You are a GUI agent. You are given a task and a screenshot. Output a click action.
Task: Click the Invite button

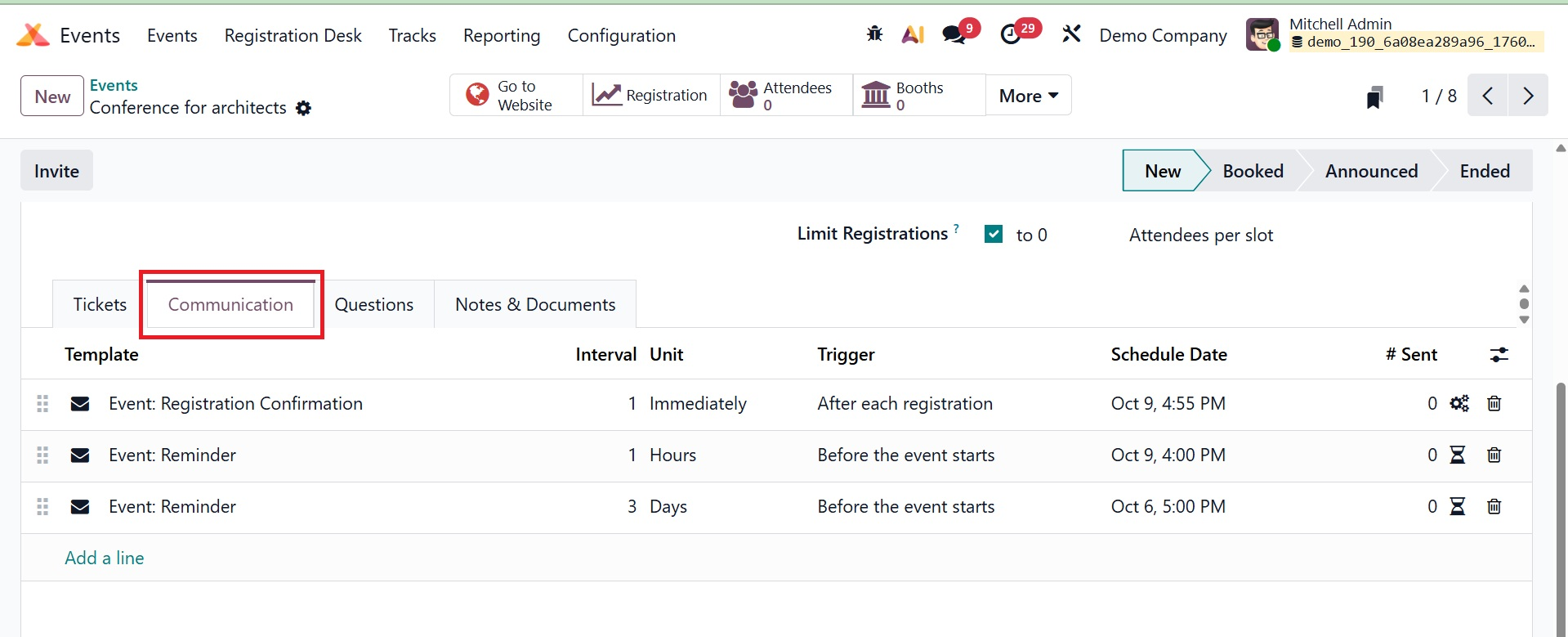56,171
